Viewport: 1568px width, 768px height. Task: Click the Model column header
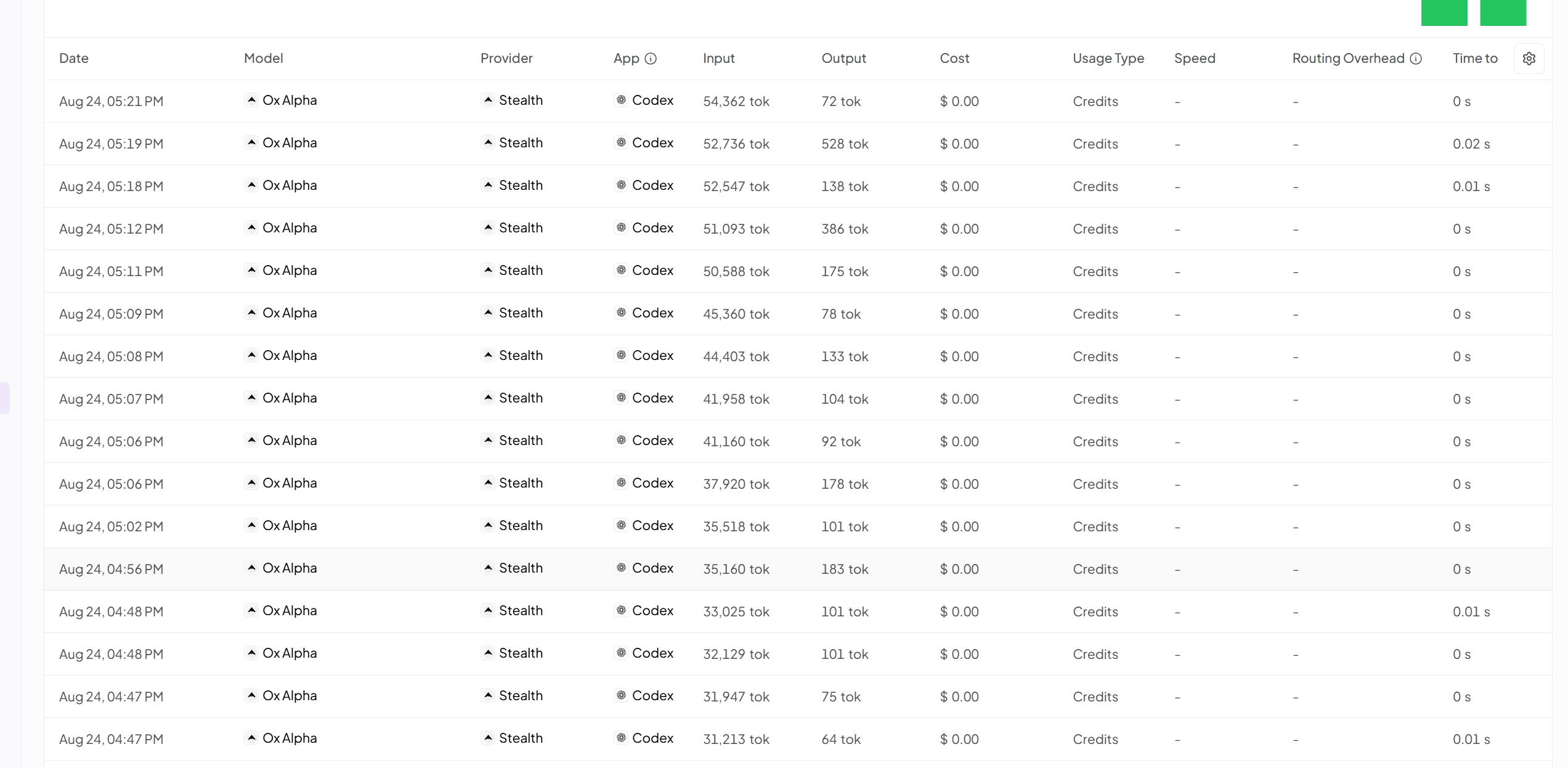263,59
